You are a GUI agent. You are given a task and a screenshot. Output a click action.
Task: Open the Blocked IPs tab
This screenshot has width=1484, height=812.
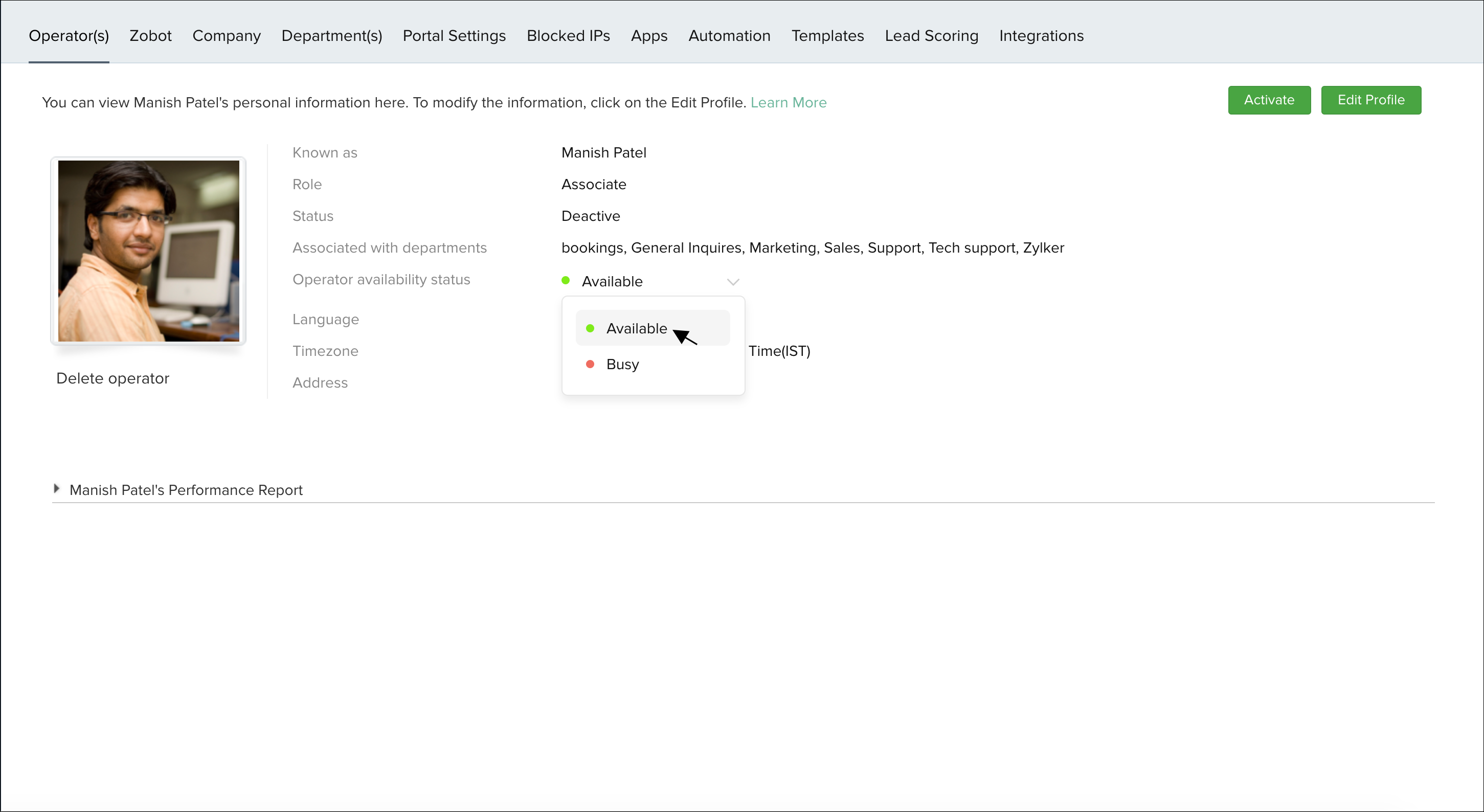coord(568,36)
